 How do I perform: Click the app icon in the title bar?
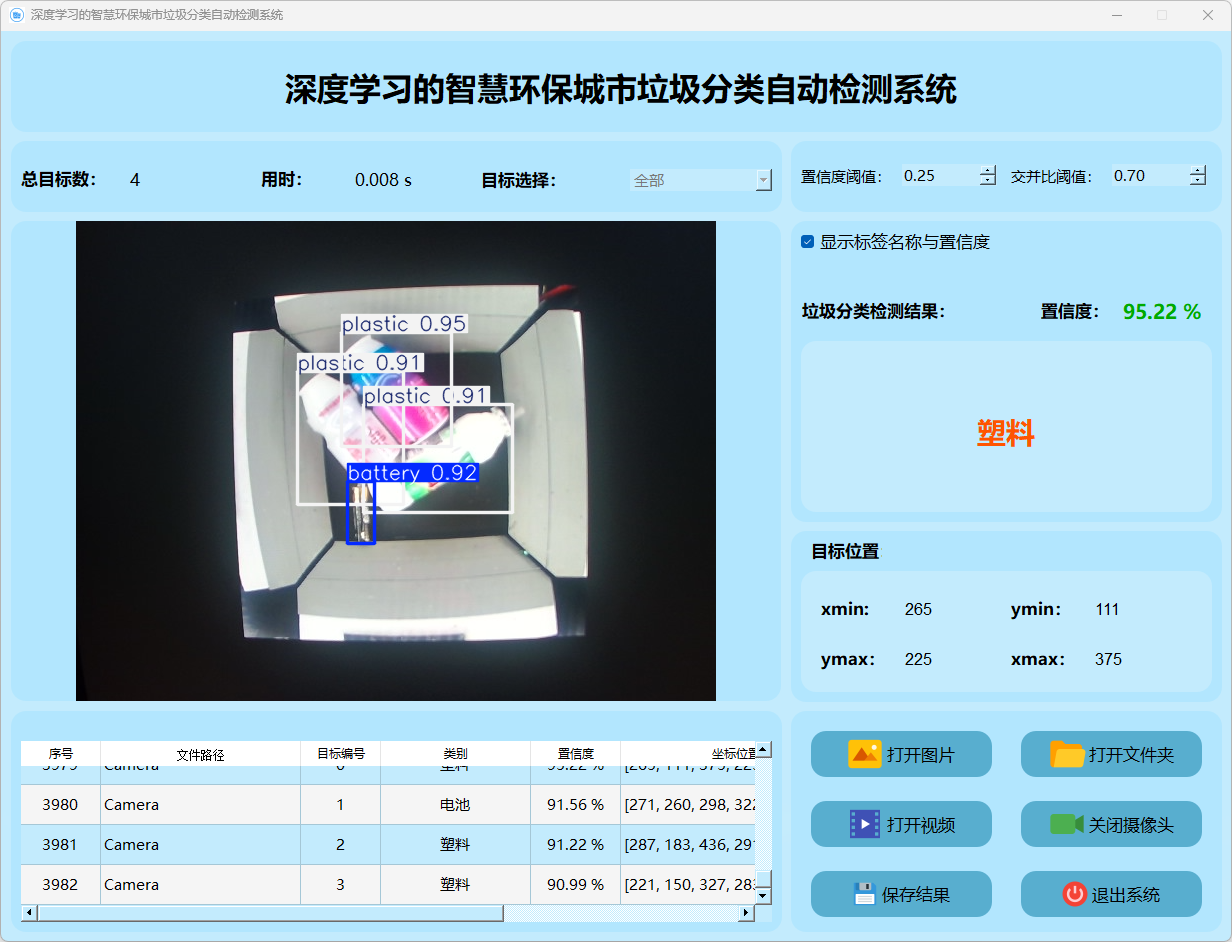click(16, 15)
